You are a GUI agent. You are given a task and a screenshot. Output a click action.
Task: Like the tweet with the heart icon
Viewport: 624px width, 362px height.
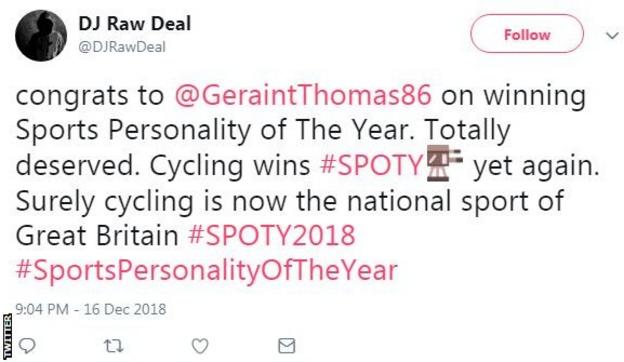(x=200, y=346)
